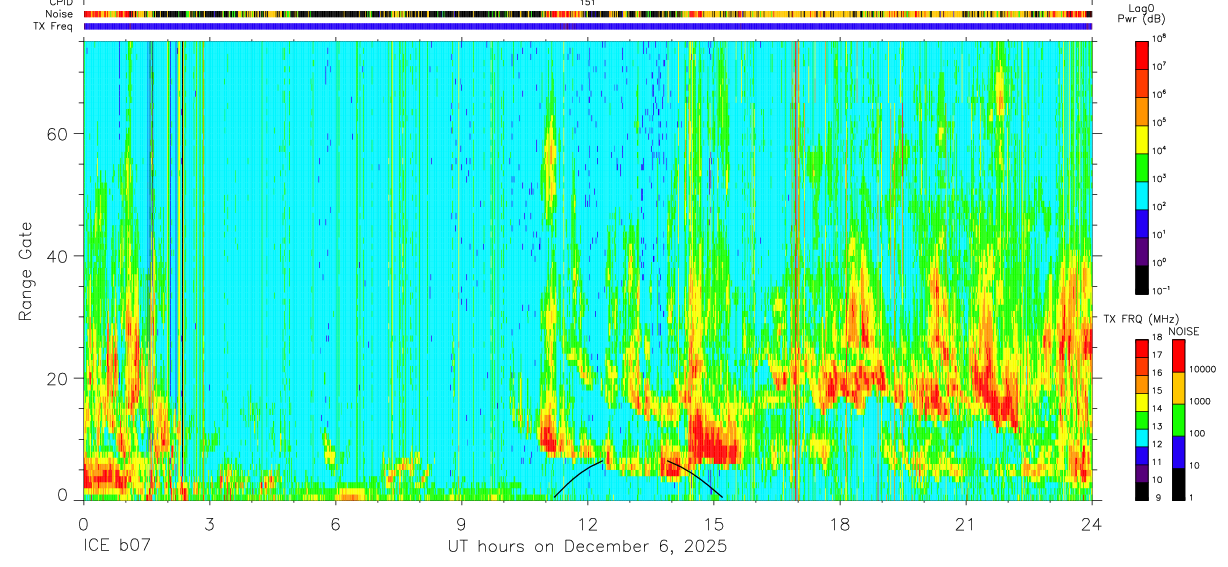Click the 9 hour tick label on the time axis
Viewport: 1228px width, 567px height.
(462, 523)
